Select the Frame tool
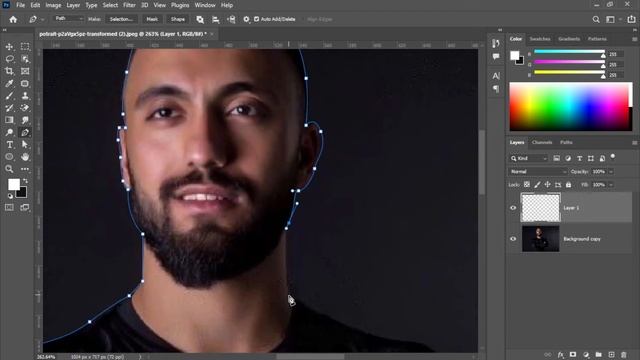The width and height of the screenshot is (640, 360). pyautogui.click(x=25, y=71)
